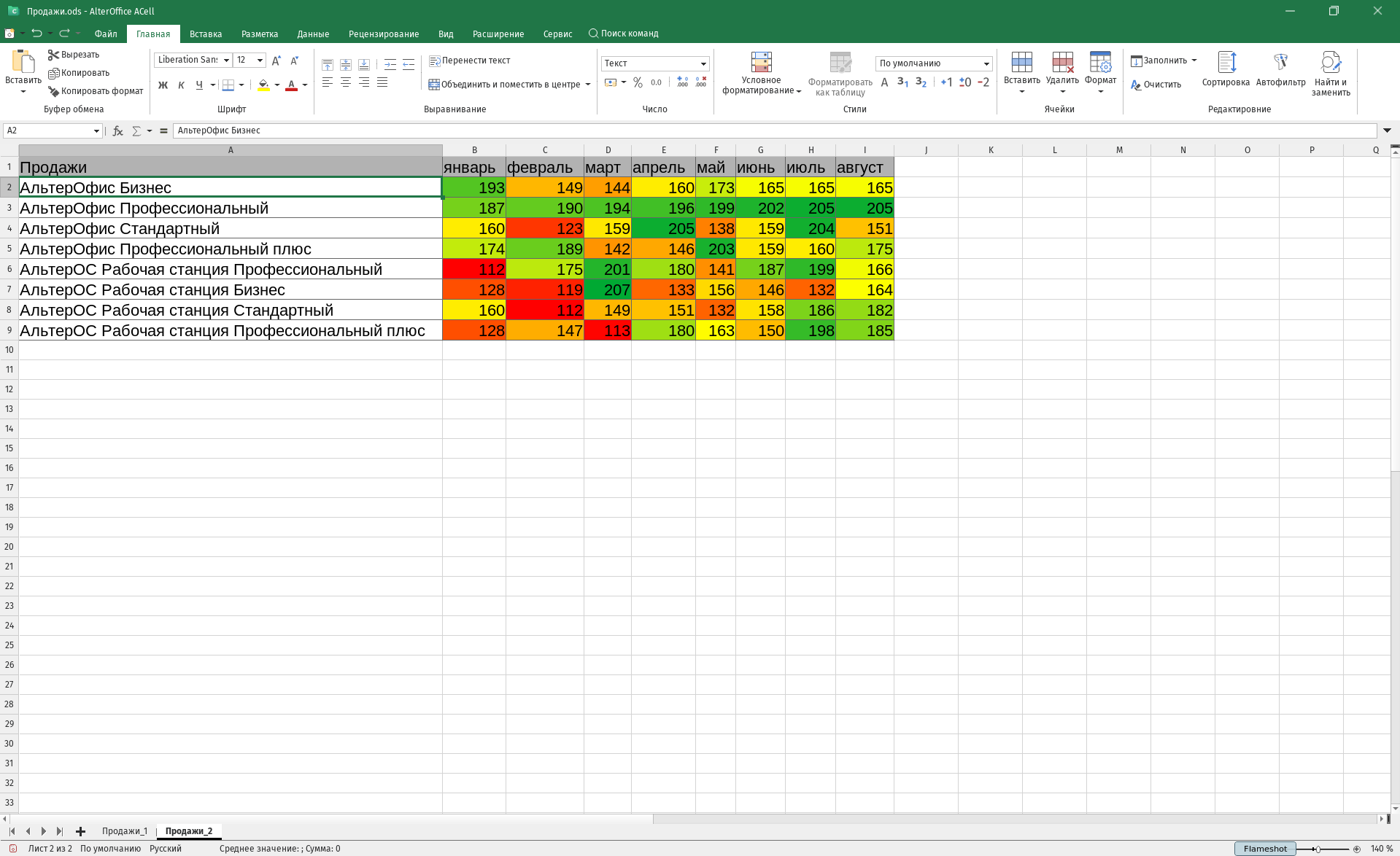
Task: Center text horizontally
Action: tap(346, 82)
